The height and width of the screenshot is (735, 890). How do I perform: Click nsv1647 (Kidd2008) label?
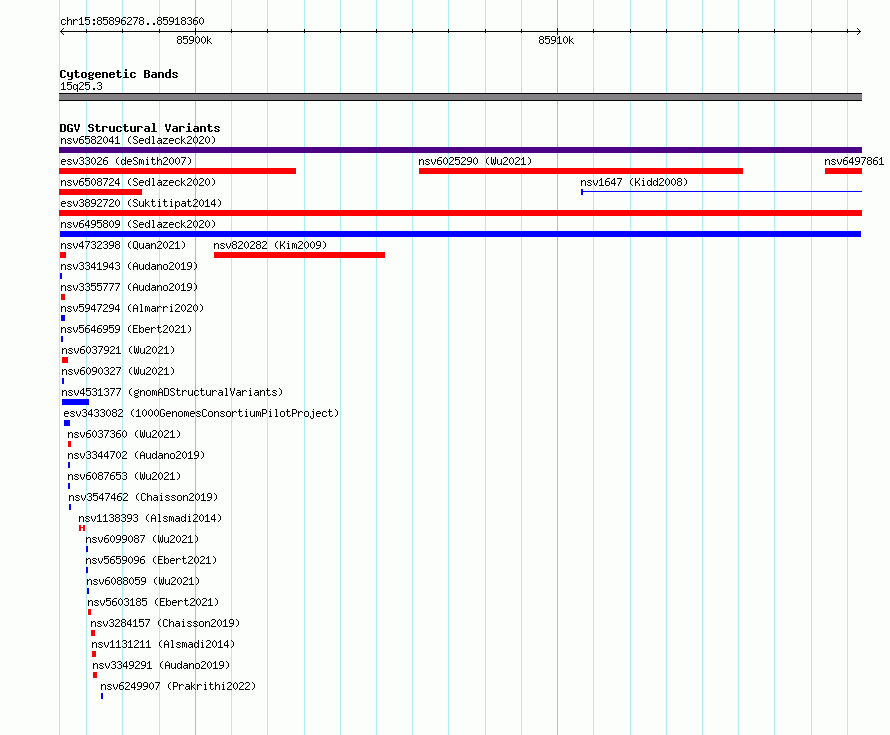click(634, 182)
